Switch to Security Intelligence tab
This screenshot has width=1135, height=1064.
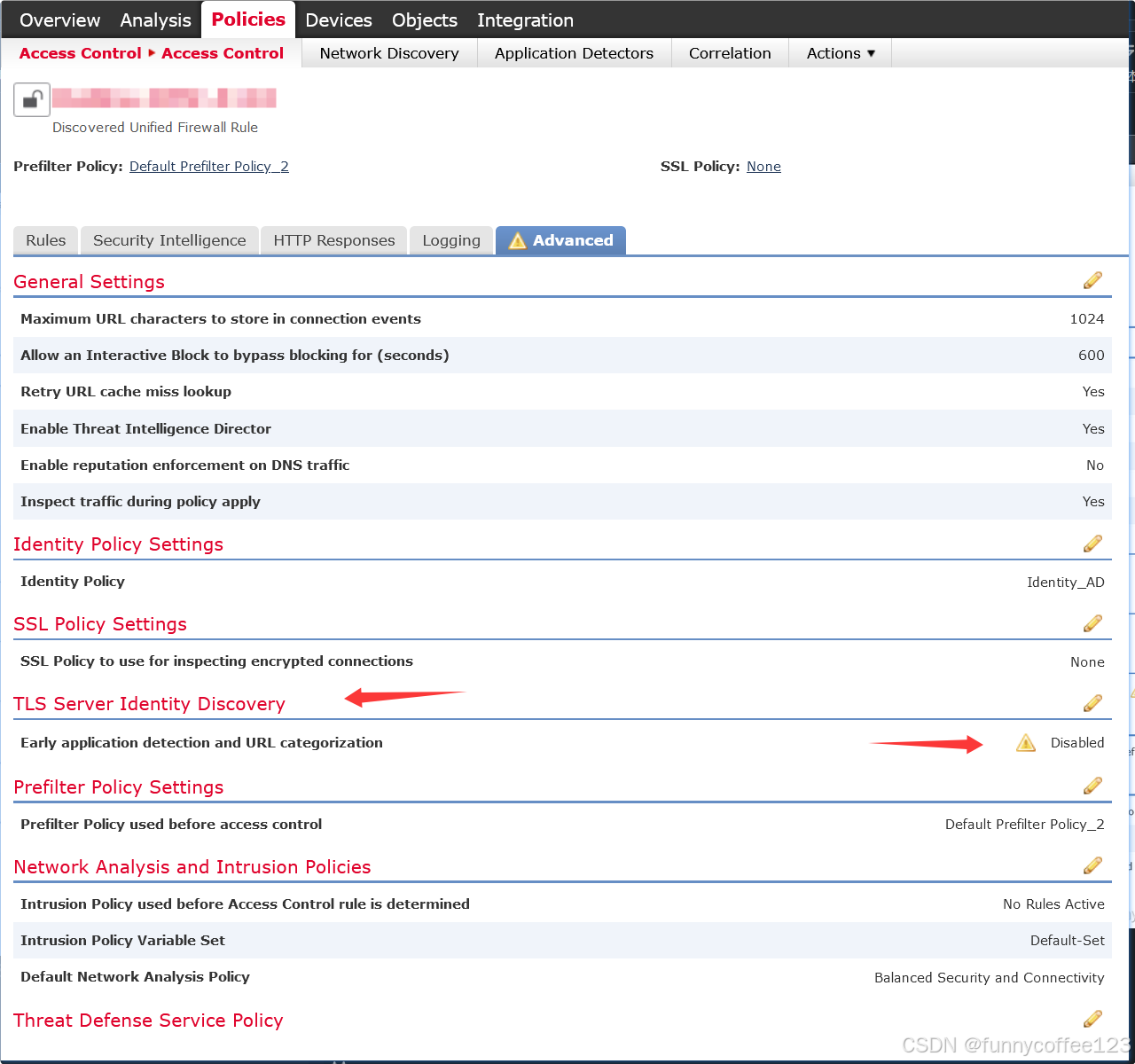(x=169, y=240)
